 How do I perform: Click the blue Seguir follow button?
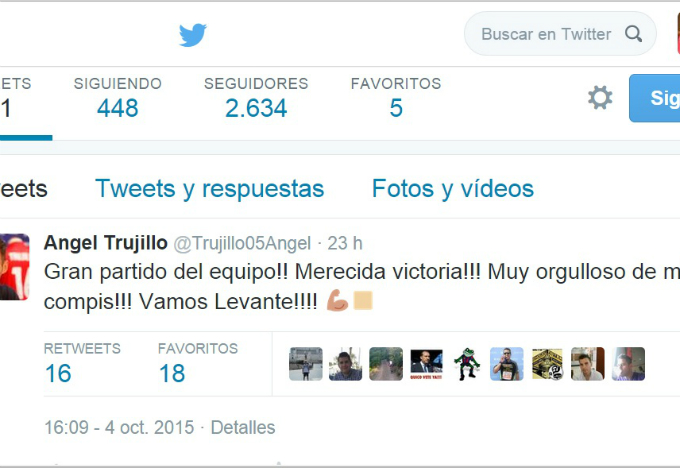[x=654, y=98]
